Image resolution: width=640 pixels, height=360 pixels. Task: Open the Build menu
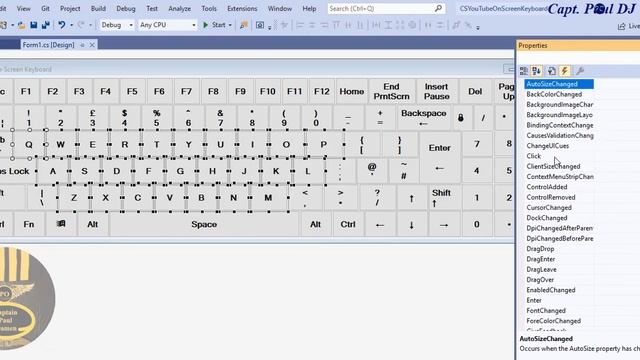(98, 9)
